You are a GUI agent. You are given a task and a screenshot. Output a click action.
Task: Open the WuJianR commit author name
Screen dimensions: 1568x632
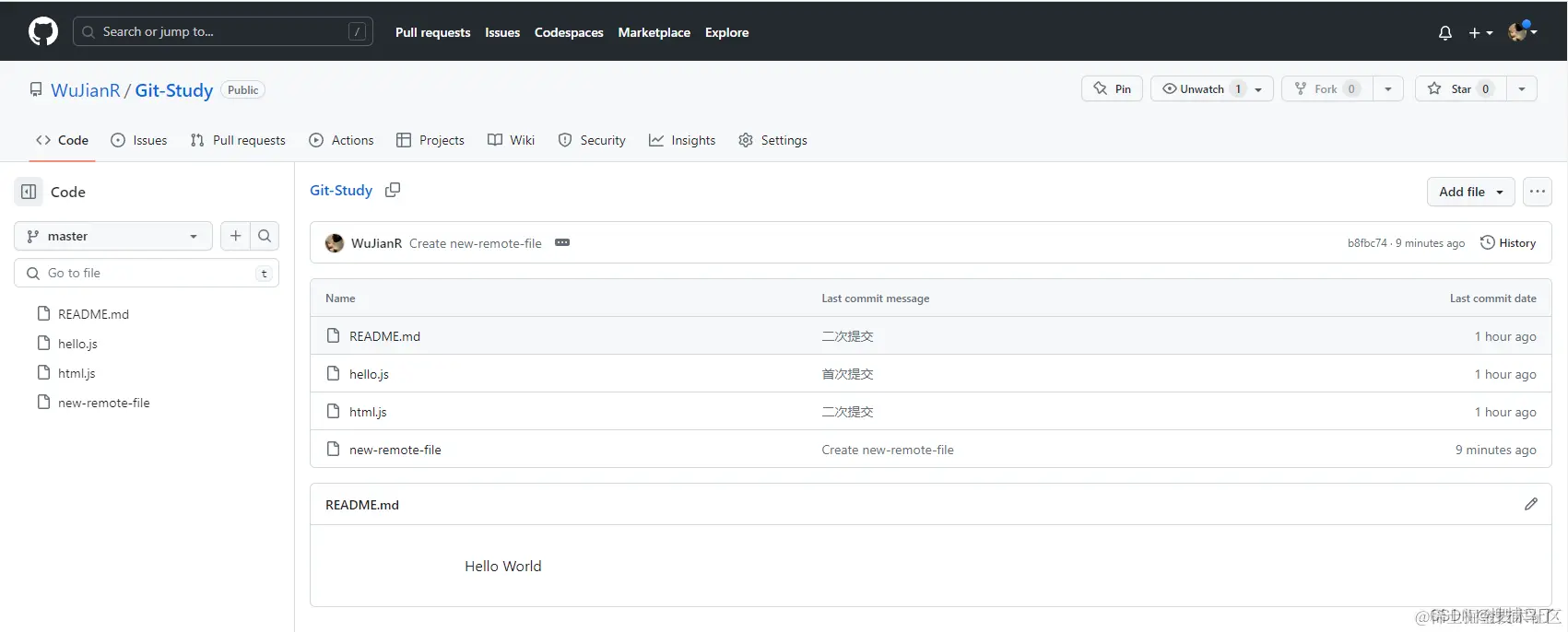click(x=376, y=243)
